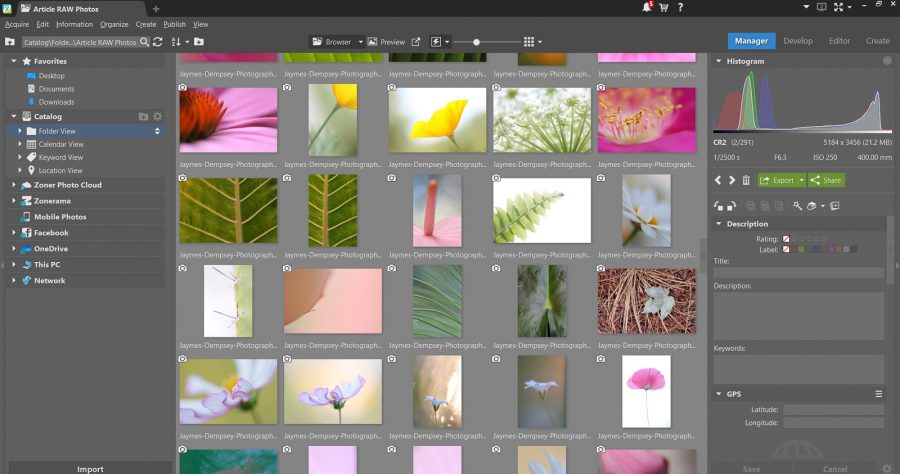Click the refresh folder icon
This screenshot has height=474, width=900.
[x=158, y=42]
